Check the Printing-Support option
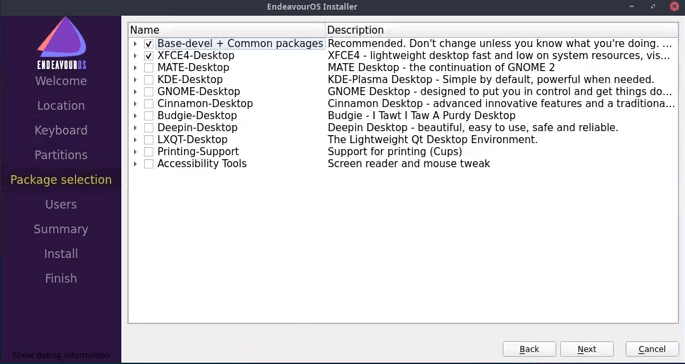The width and height of the screenshot is (685, 364). coord(149,152)
